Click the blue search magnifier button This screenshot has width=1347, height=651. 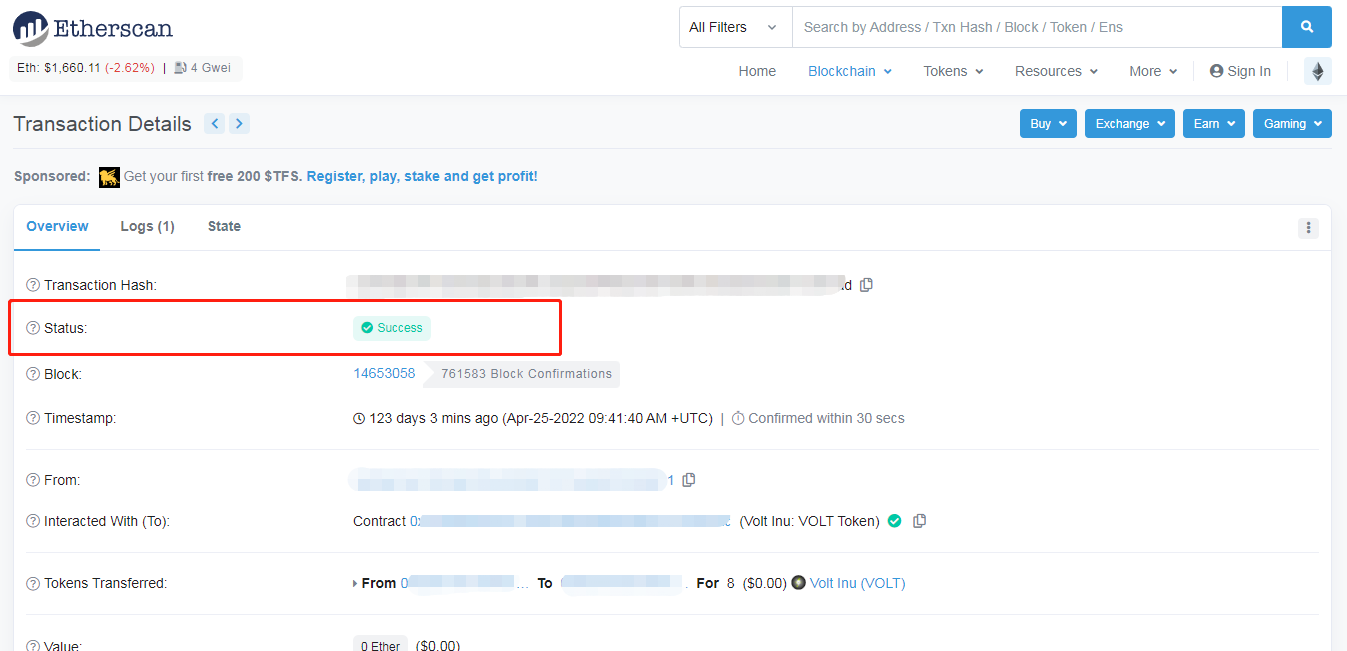pyautogui.click(x=1306, y=27)
